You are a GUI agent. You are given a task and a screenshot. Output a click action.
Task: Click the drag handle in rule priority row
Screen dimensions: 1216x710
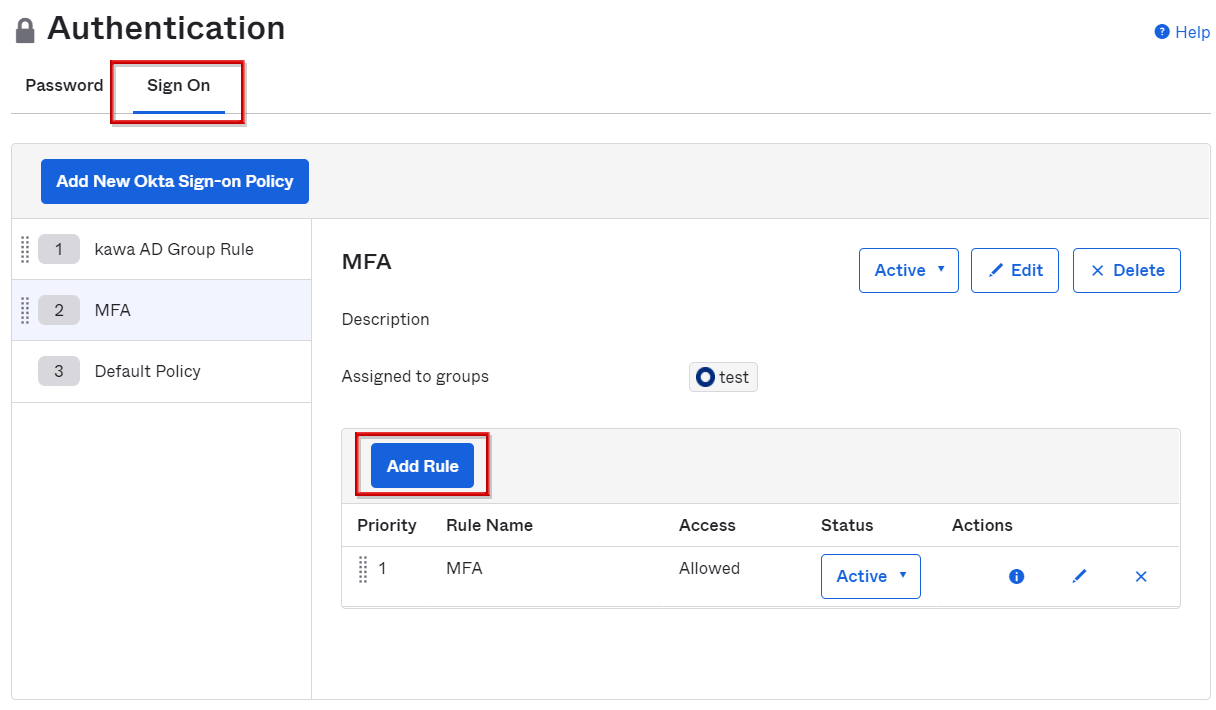pyautogui.click(x=363, y=569)
